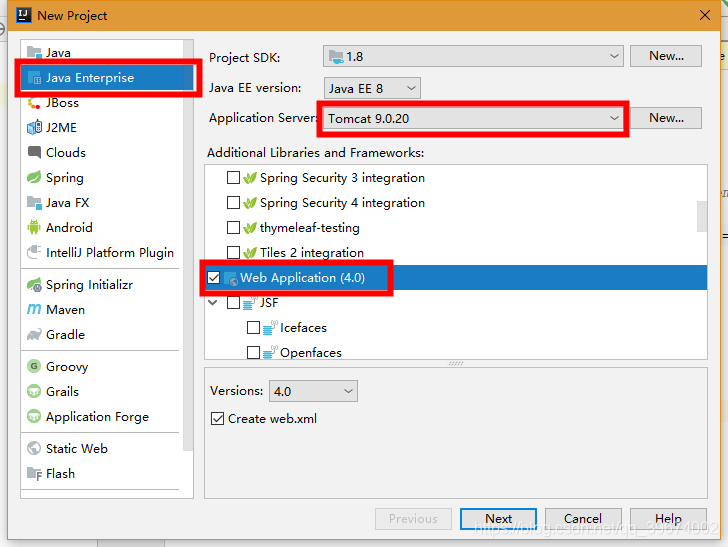The height and width of the screenshot is (547, 728).
Task: Click the project types list scrollbar
Action: click(188, 245)
